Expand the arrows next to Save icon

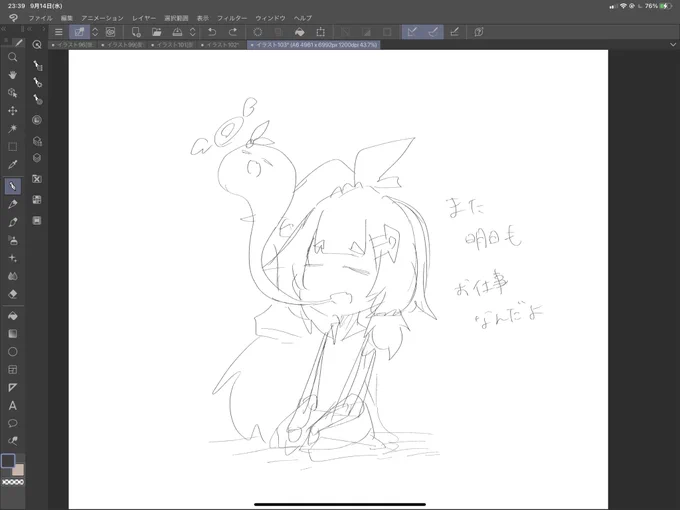[x=193, y=32]
